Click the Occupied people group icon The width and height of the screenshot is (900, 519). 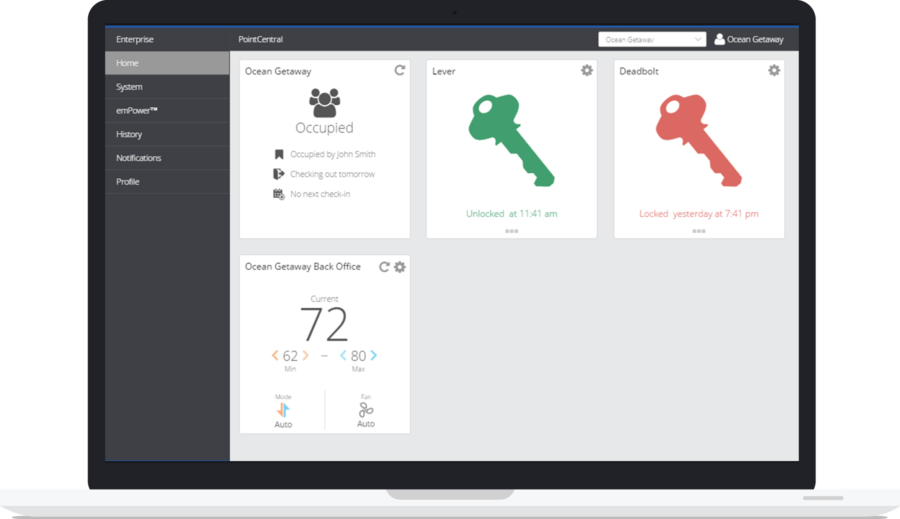pyautogui.click(x=324, y=103)
